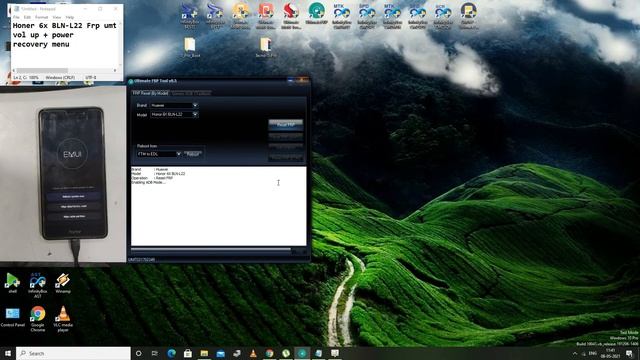The image size is (640, 360).
Task: Open Microsoft Store from the taskbar
Action: (188, 353)
